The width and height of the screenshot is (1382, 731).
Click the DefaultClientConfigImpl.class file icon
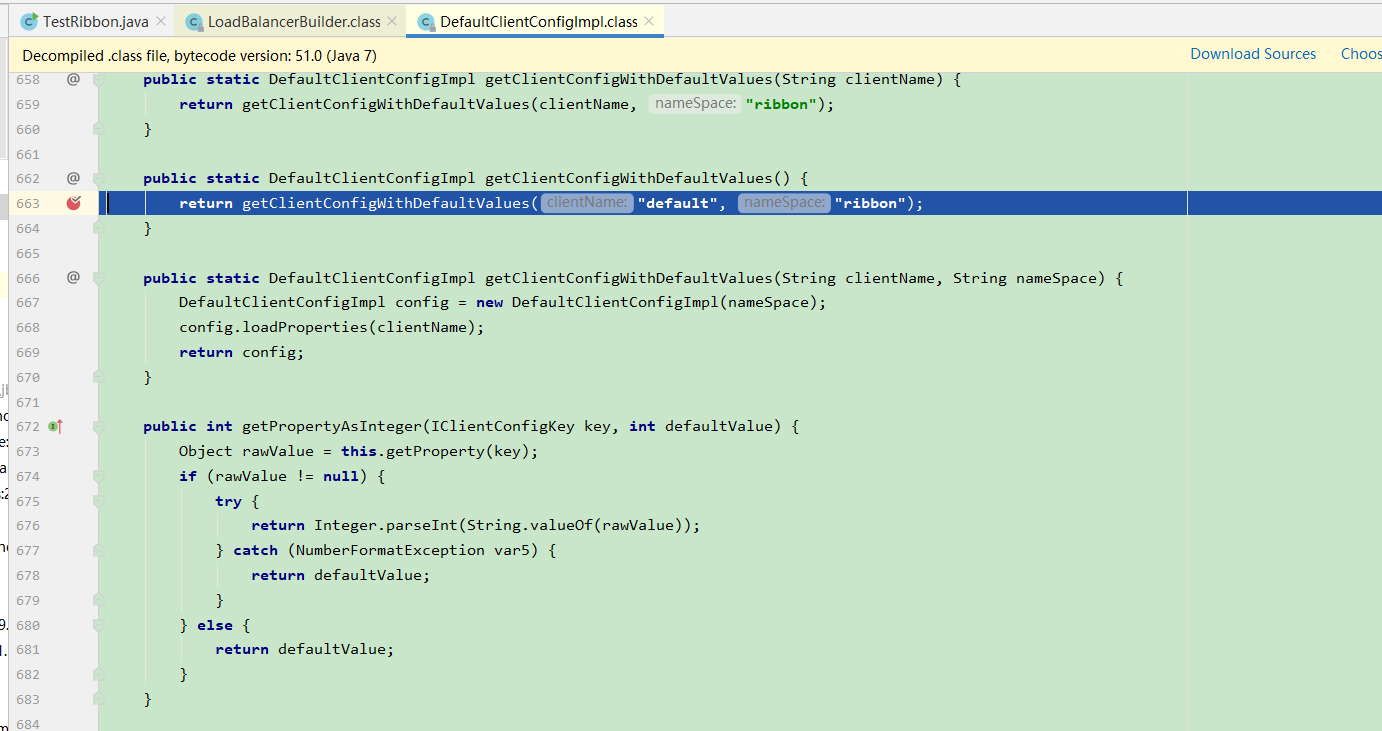point(426,21)
